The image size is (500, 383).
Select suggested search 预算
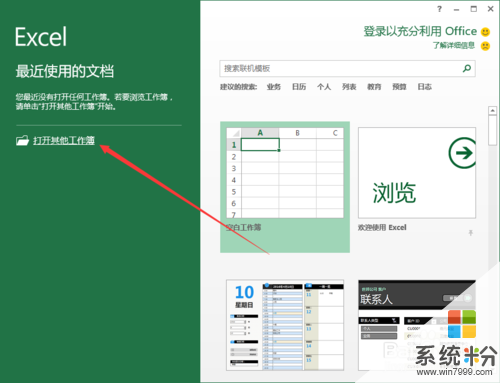coord(399,87)
